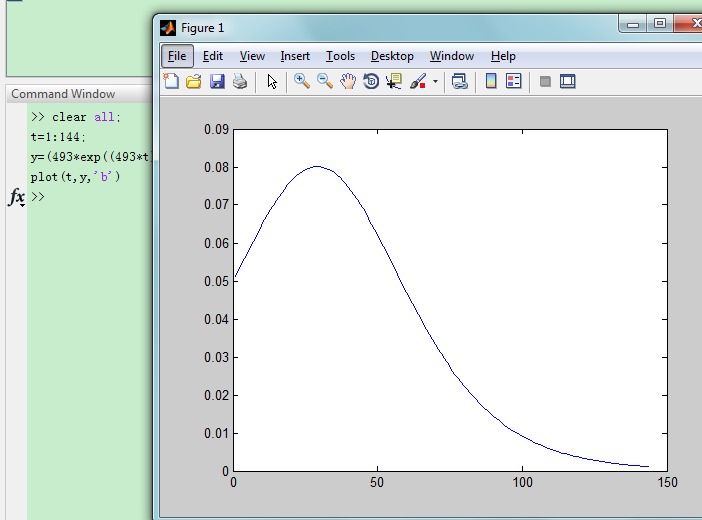Enable the Rotate 3D tool
702x520 pixels.
pyautogui.click(x=371, y=82)
